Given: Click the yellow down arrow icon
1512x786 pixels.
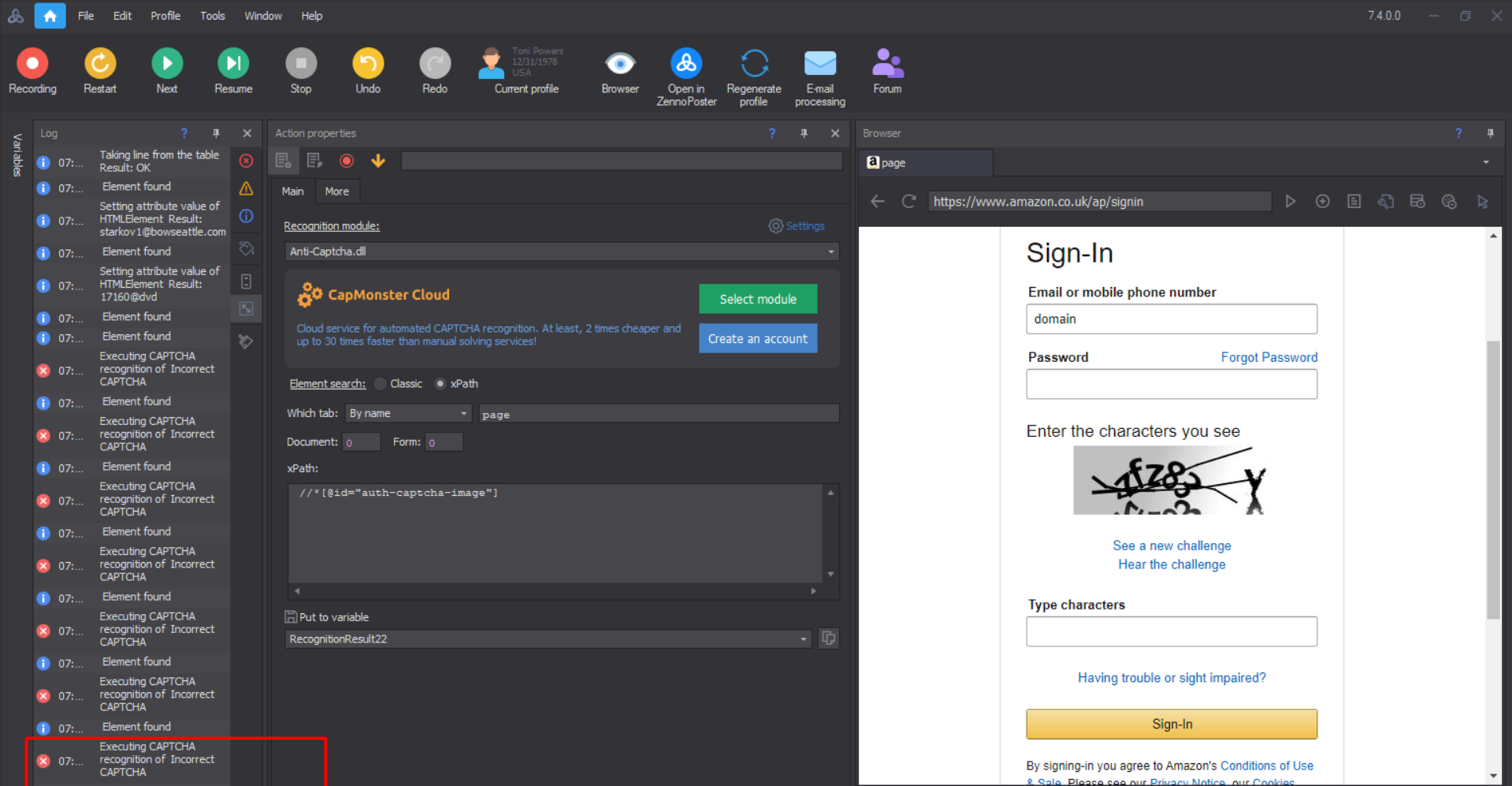Looking at the screenshot, I should [x=378, y=161].
